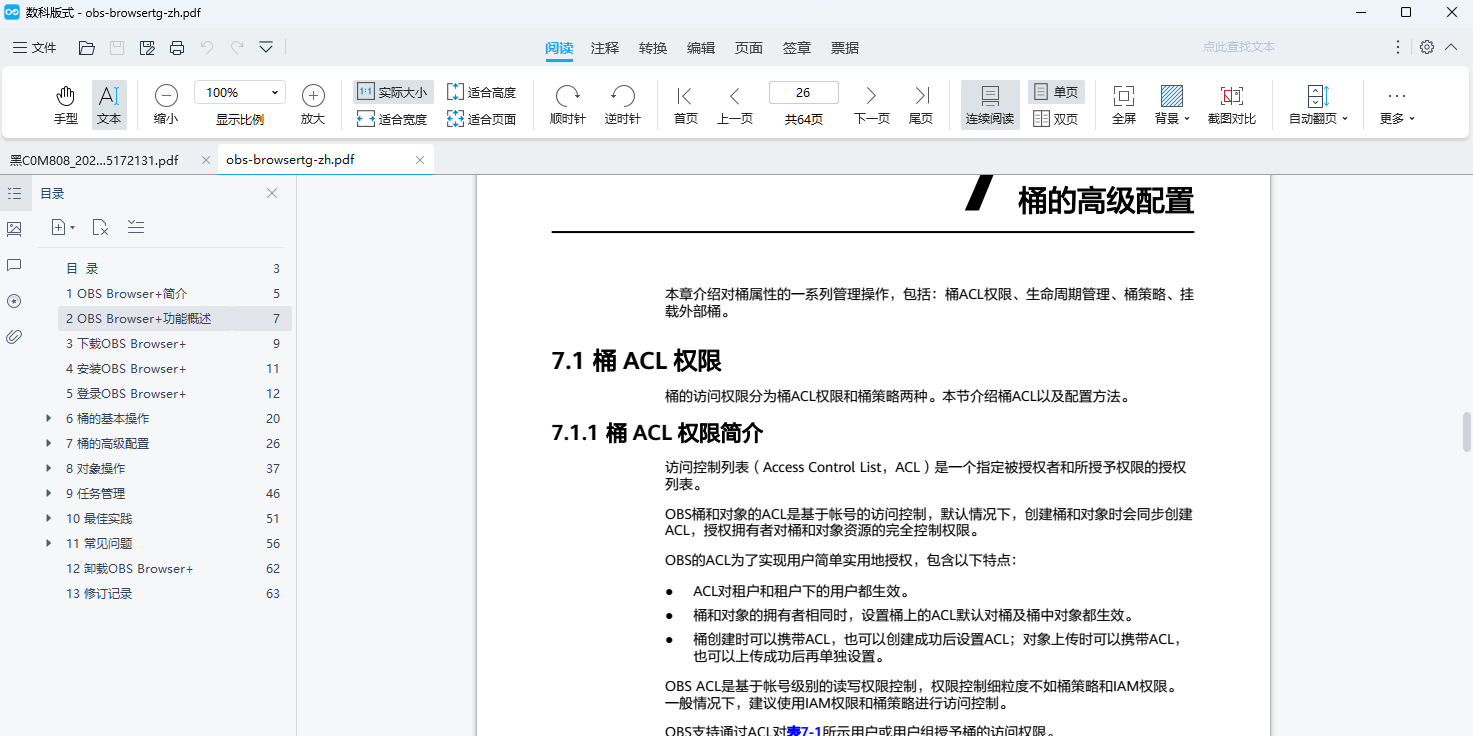Toggle 适合页面 fit page view
1473x736 pixels.
[482, 119]
